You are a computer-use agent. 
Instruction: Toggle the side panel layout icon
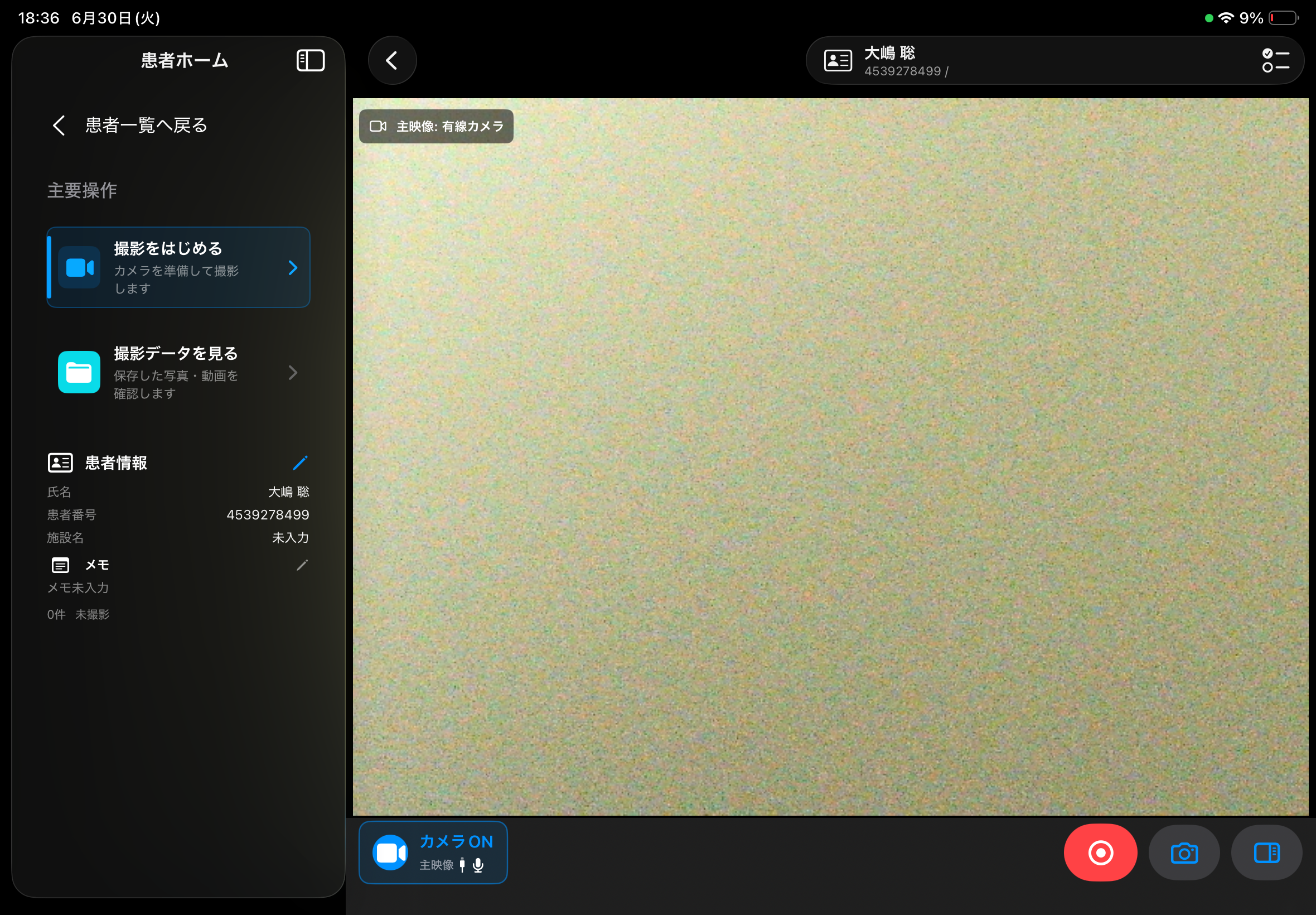pyautogui.click(x=1267, y=853)
